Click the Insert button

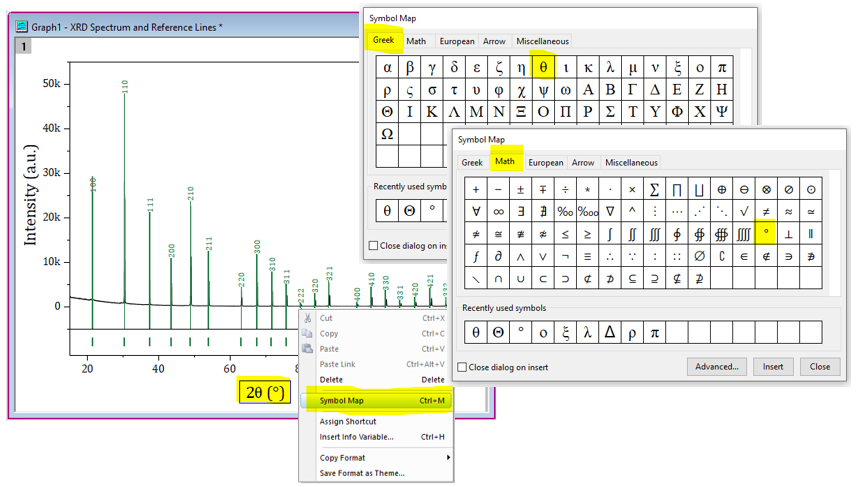coord(773,367)
